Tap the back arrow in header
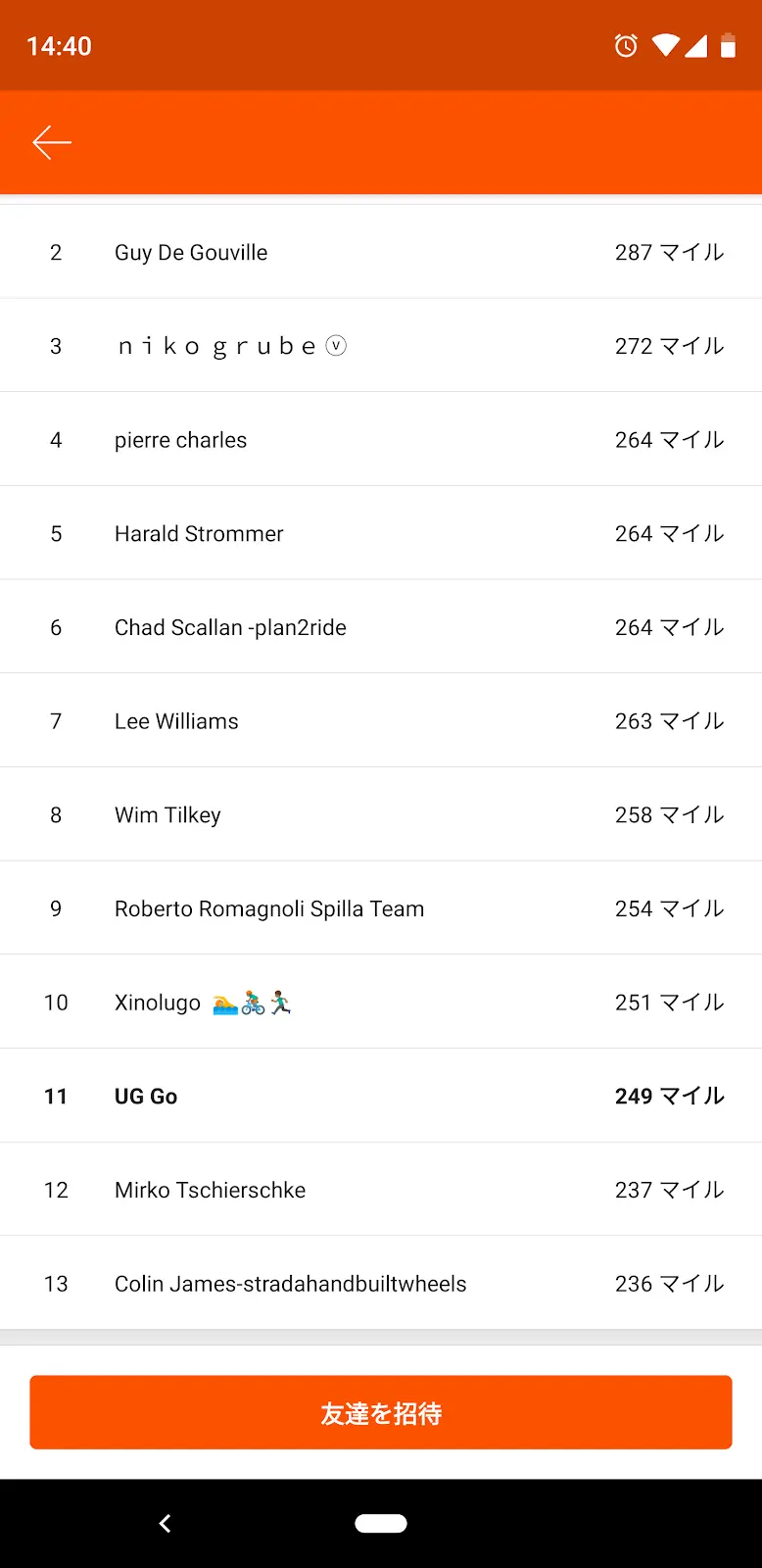The image size is (762, 1568). (x=52, y=143)
